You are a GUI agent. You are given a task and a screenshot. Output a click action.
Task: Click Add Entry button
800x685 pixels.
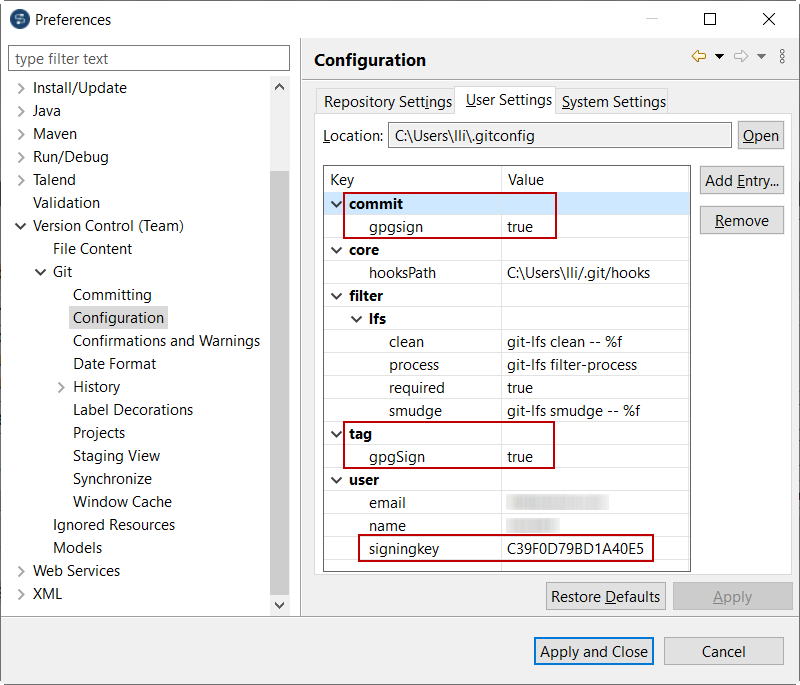[741, 181]
